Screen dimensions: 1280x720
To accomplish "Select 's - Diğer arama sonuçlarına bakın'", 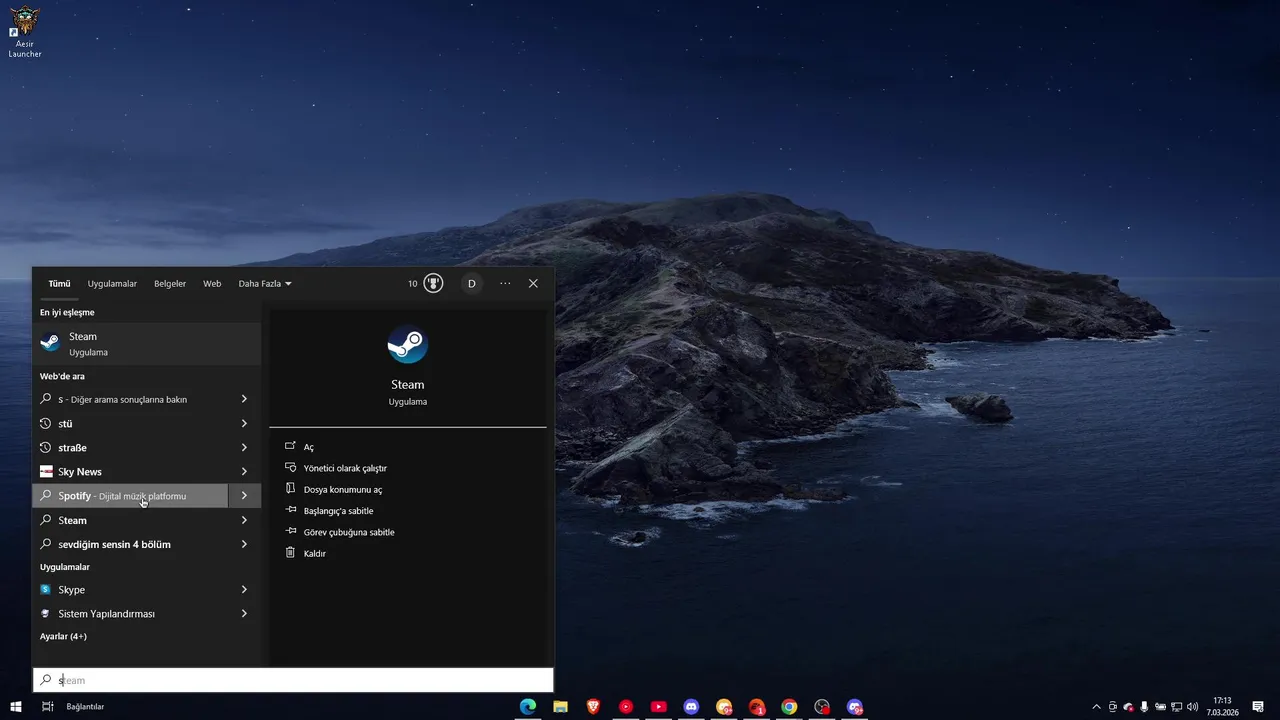I will pyautogui.click(x=130, y=399).
